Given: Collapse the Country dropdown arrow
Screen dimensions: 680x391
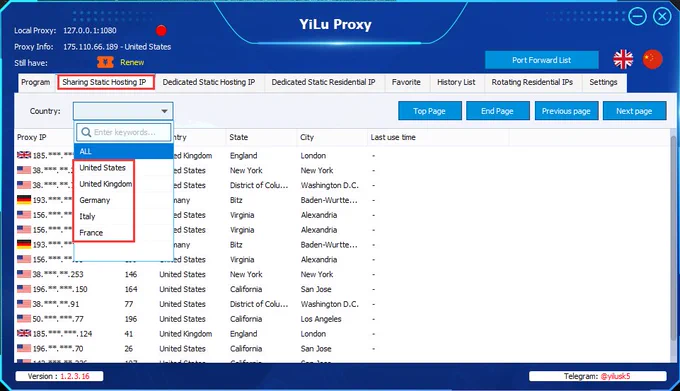Looking at the screenshot, I should (164, 111).
